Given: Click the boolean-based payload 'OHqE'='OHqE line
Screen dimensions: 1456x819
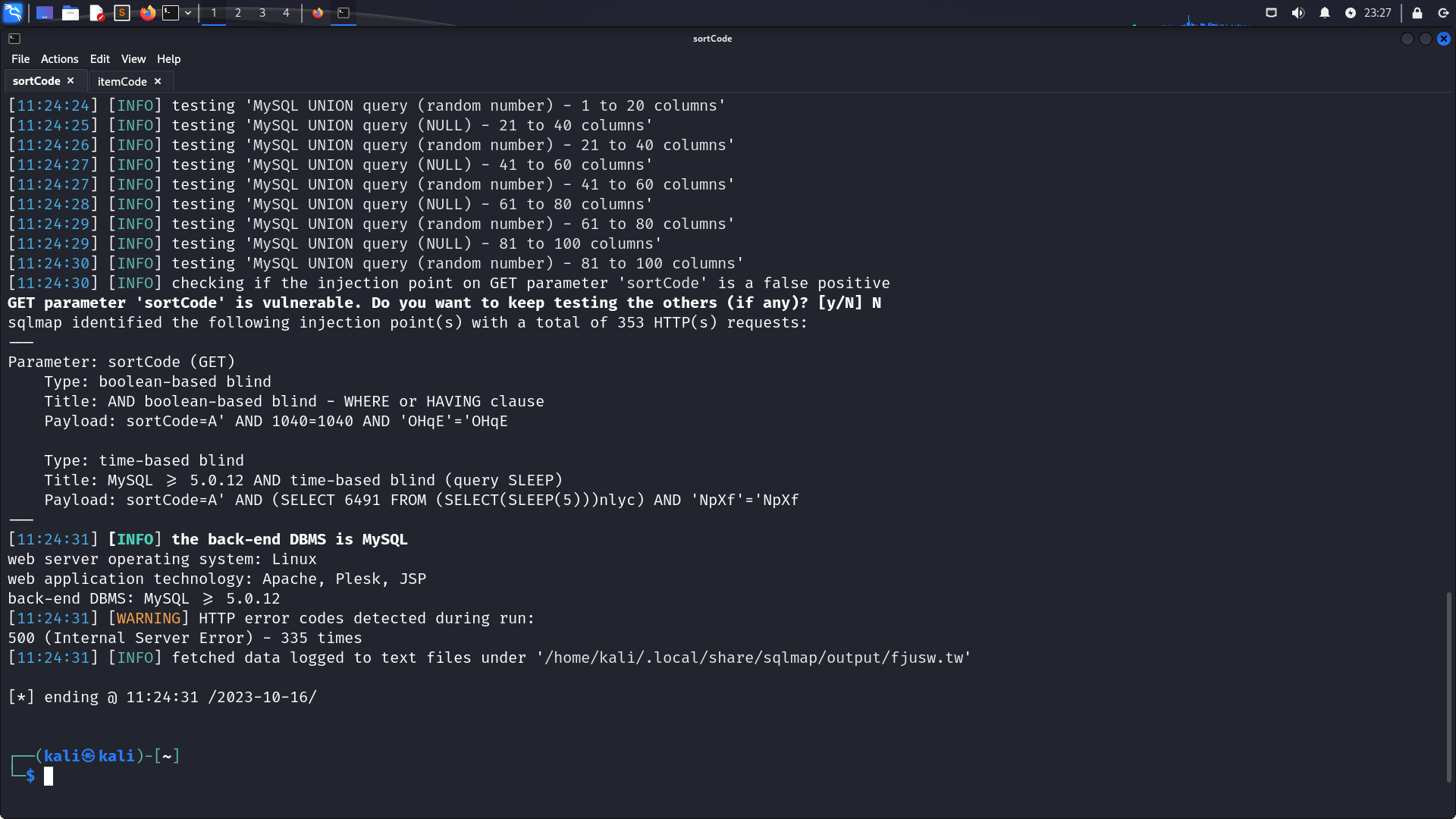Looking at the screenshot, I should [x=276, y=422].
